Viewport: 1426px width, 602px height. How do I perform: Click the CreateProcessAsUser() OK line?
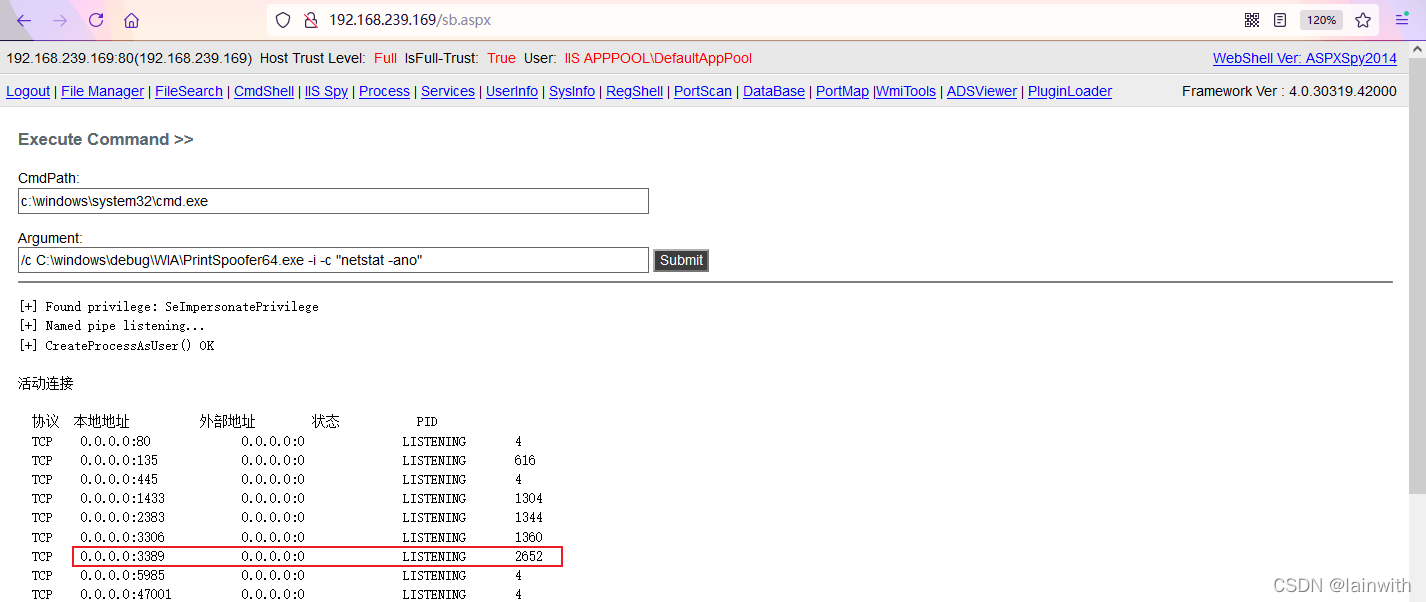[x=117, y=345]
